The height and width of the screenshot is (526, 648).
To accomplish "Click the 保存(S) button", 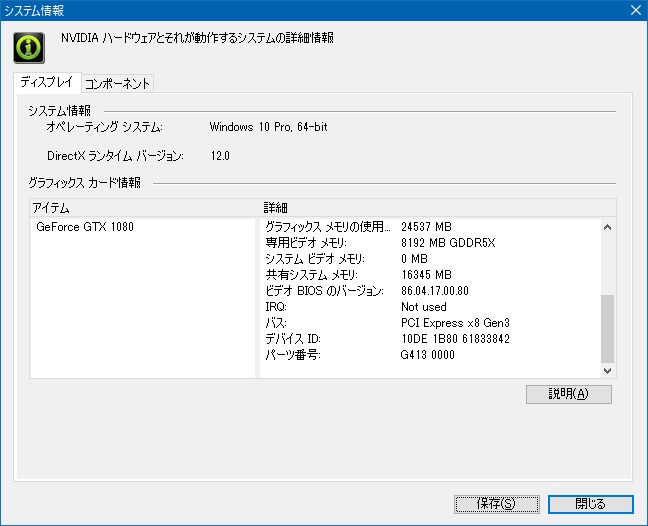I will click(x=496, y=504).
